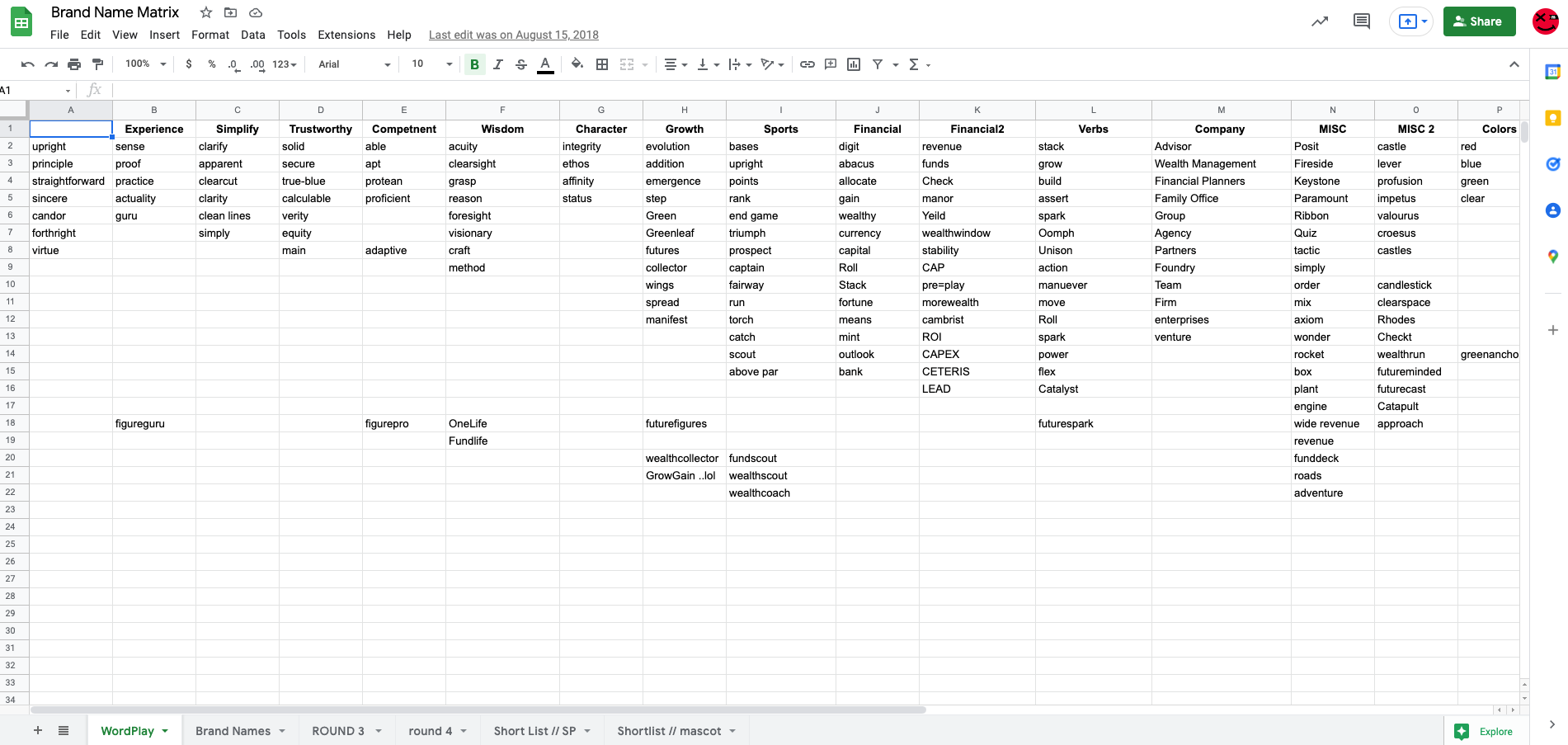Click the Share button
This screenshot has width=1568, height=745.
(x=1479, y=21)
